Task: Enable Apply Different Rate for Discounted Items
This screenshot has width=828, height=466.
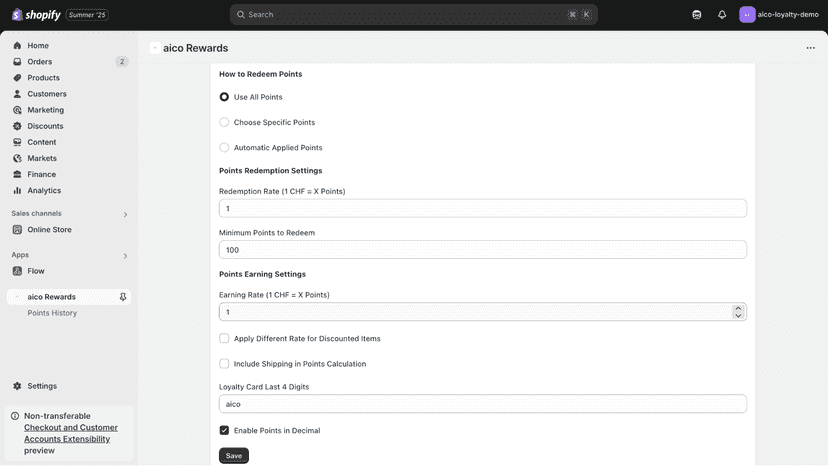Action: pos(224,339)
